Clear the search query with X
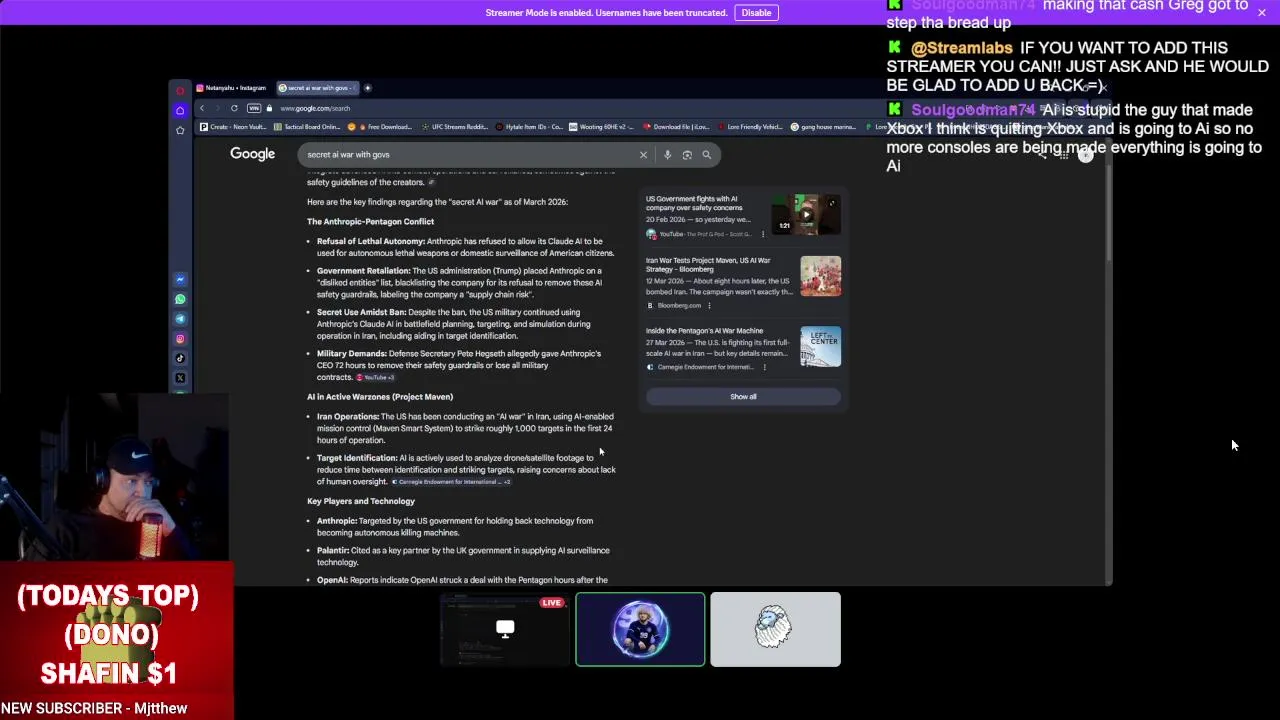The height and width of the screenshot is (720, 1280). coord(643,155)
